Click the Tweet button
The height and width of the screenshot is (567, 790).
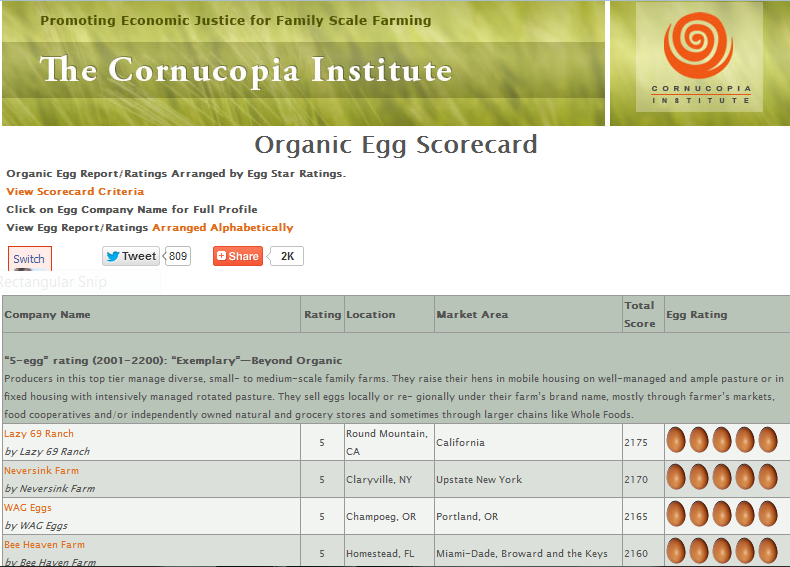tap(130, 256)
